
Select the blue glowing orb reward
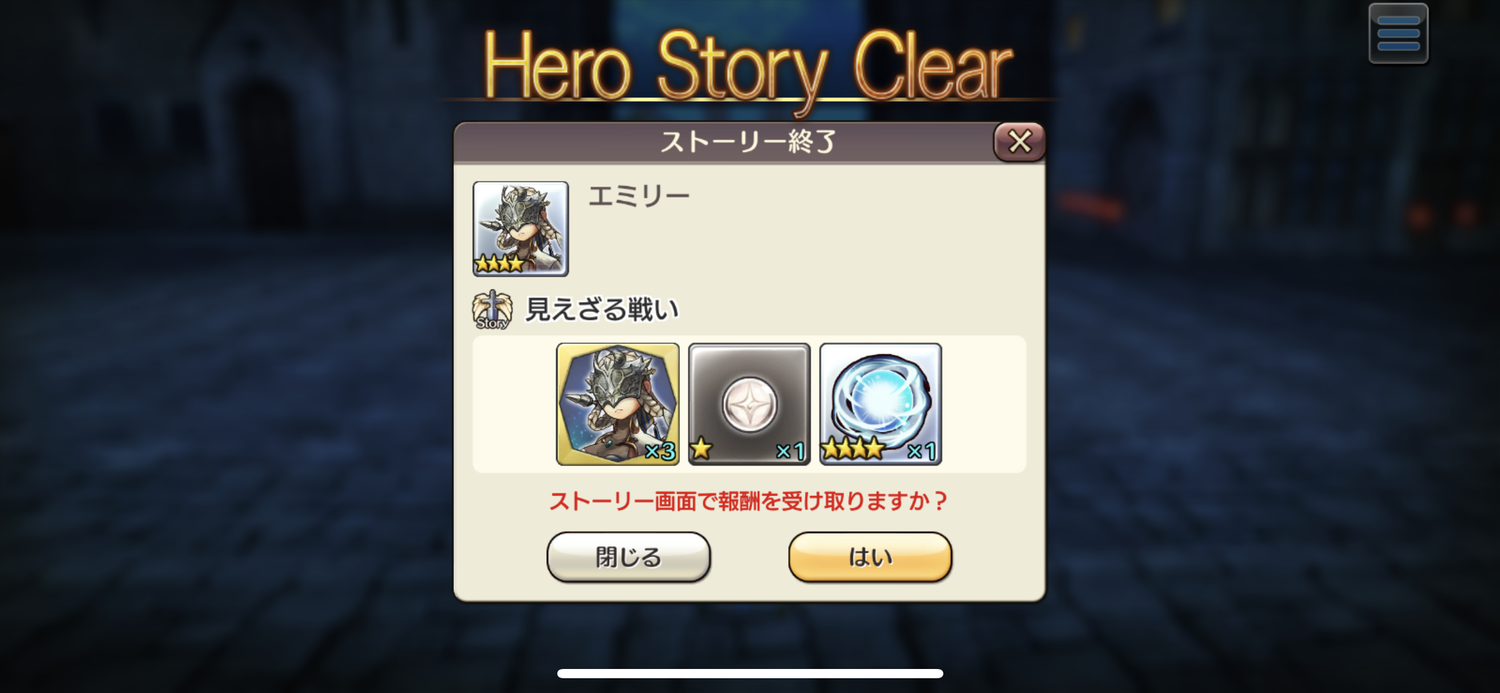[880, 404]
